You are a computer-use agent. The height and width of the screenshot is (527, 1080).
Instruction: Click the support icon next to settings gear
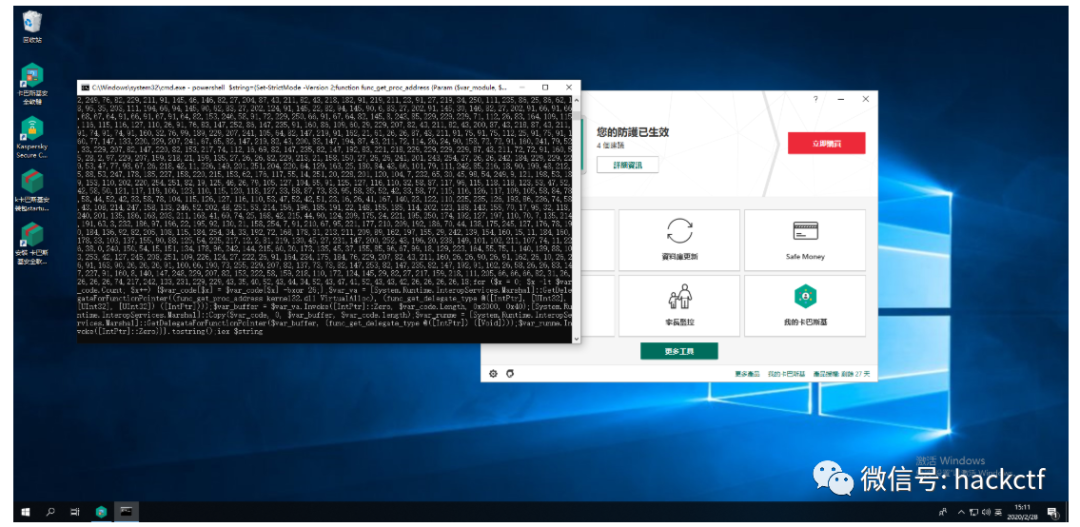click(x=510, y=373)
